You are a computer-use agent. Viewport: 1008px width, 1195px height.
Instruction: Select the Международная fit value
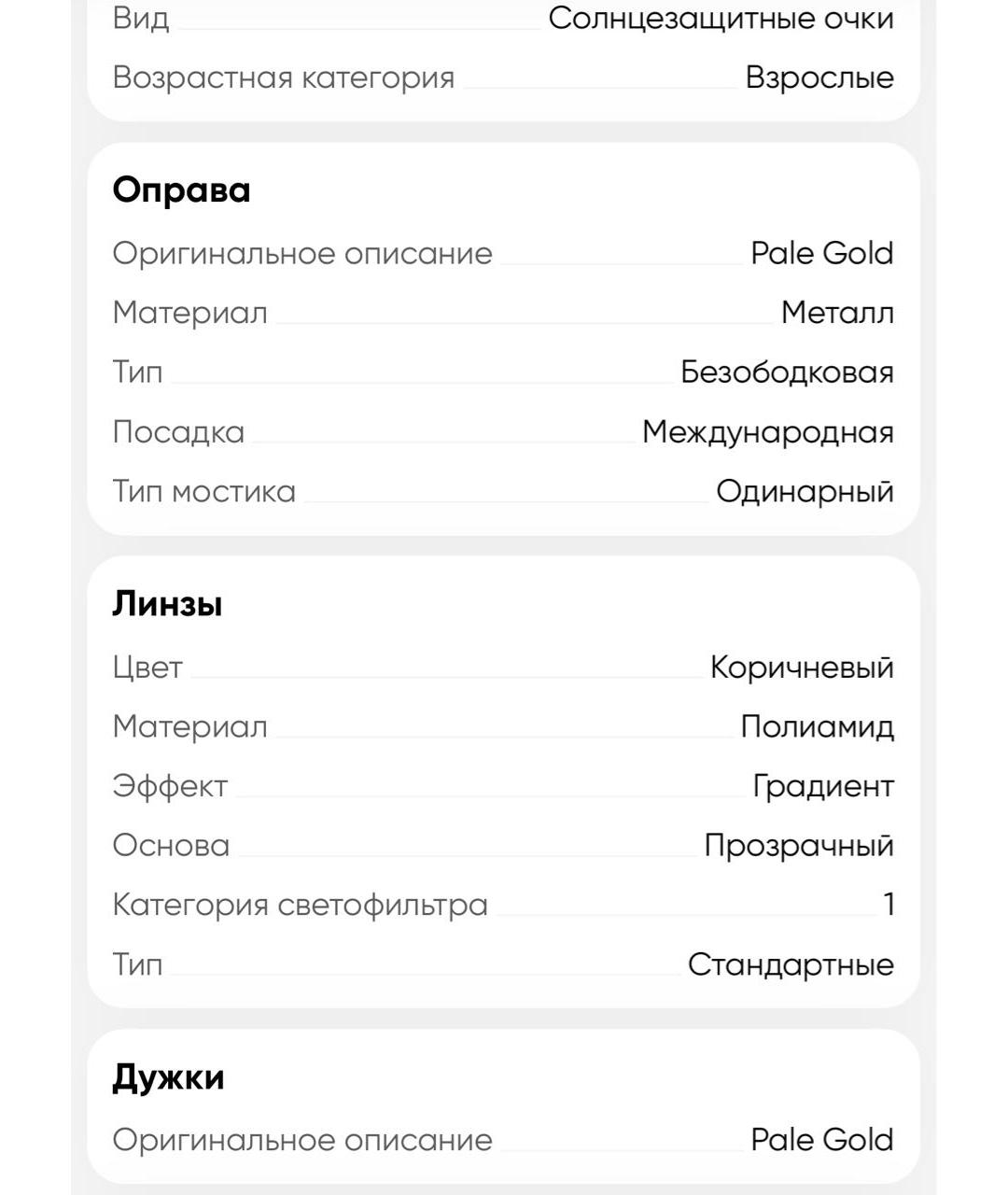(767, 432)
